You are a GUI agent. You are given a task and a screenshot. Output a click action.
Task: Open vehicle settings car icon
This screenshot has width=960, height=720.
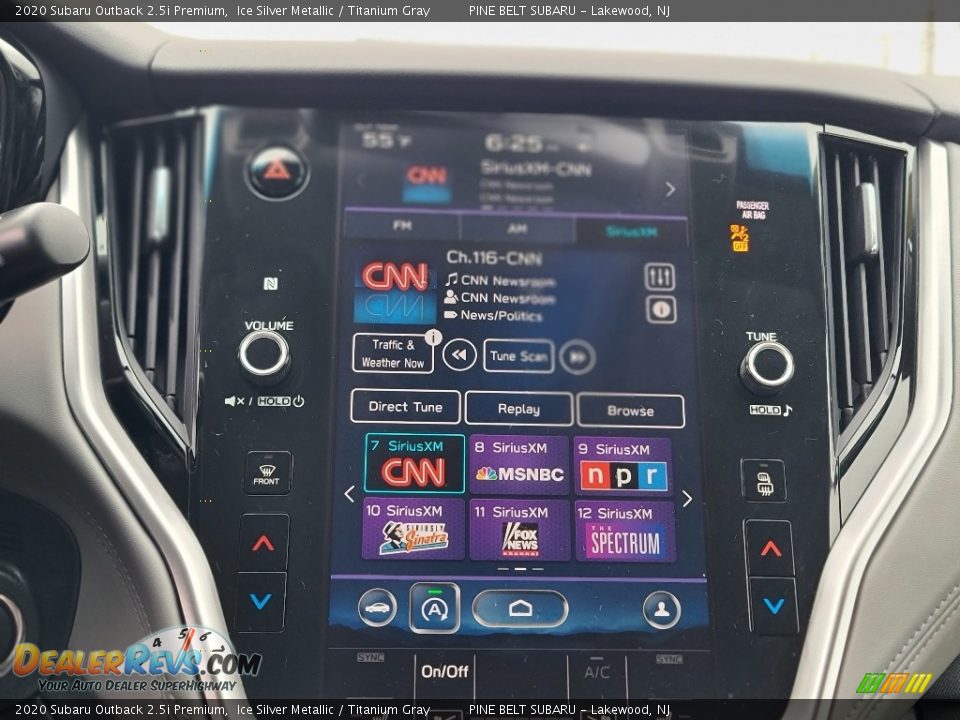(377, 607)
